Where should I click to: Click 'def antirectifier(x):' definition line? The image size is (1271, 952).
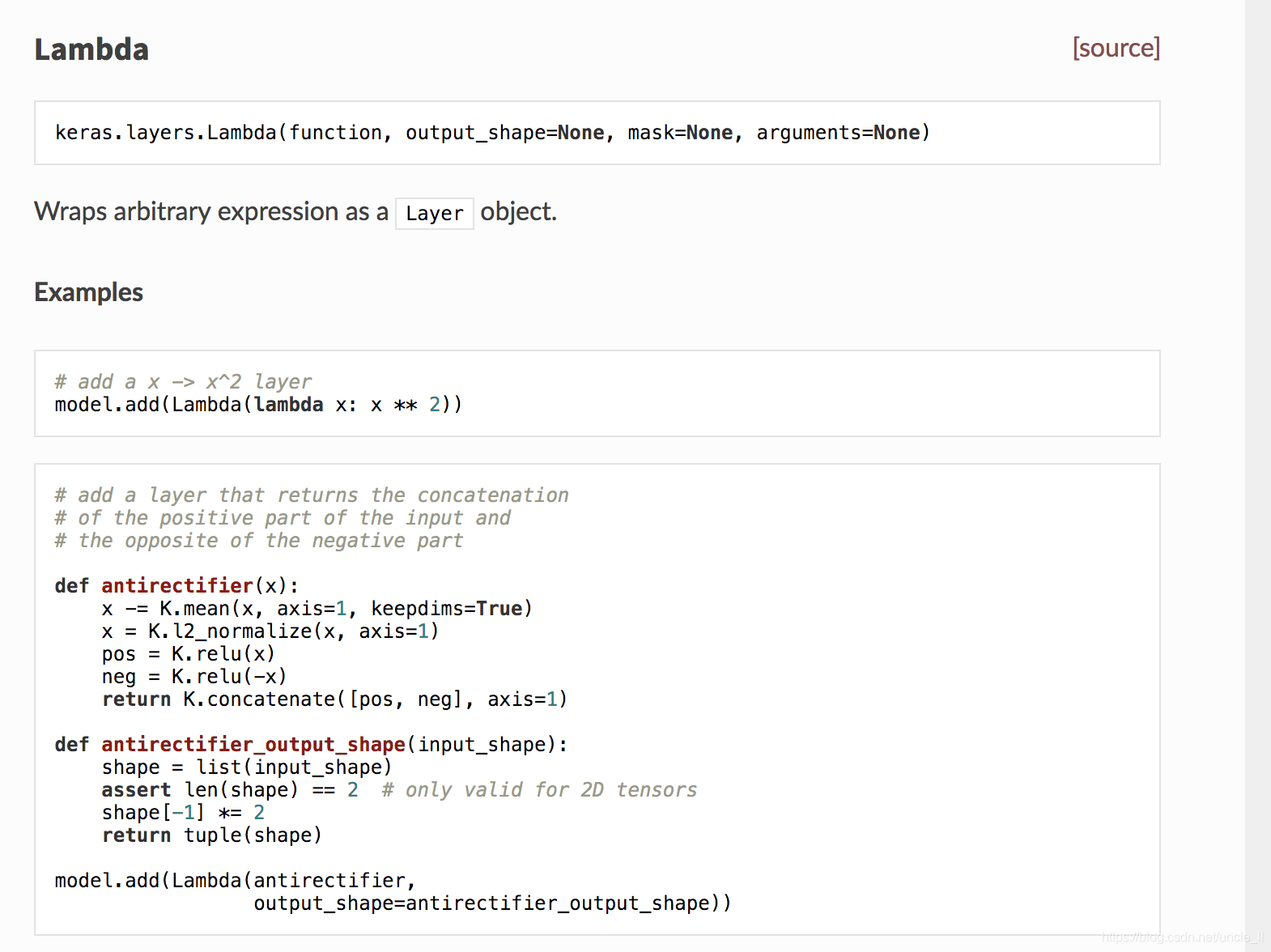[x=176, y=585]
